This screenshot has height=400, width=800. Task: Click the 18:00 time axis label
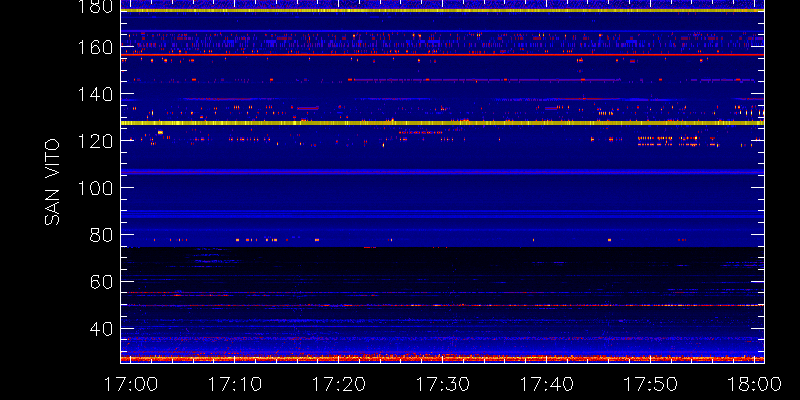click(755, 384)
